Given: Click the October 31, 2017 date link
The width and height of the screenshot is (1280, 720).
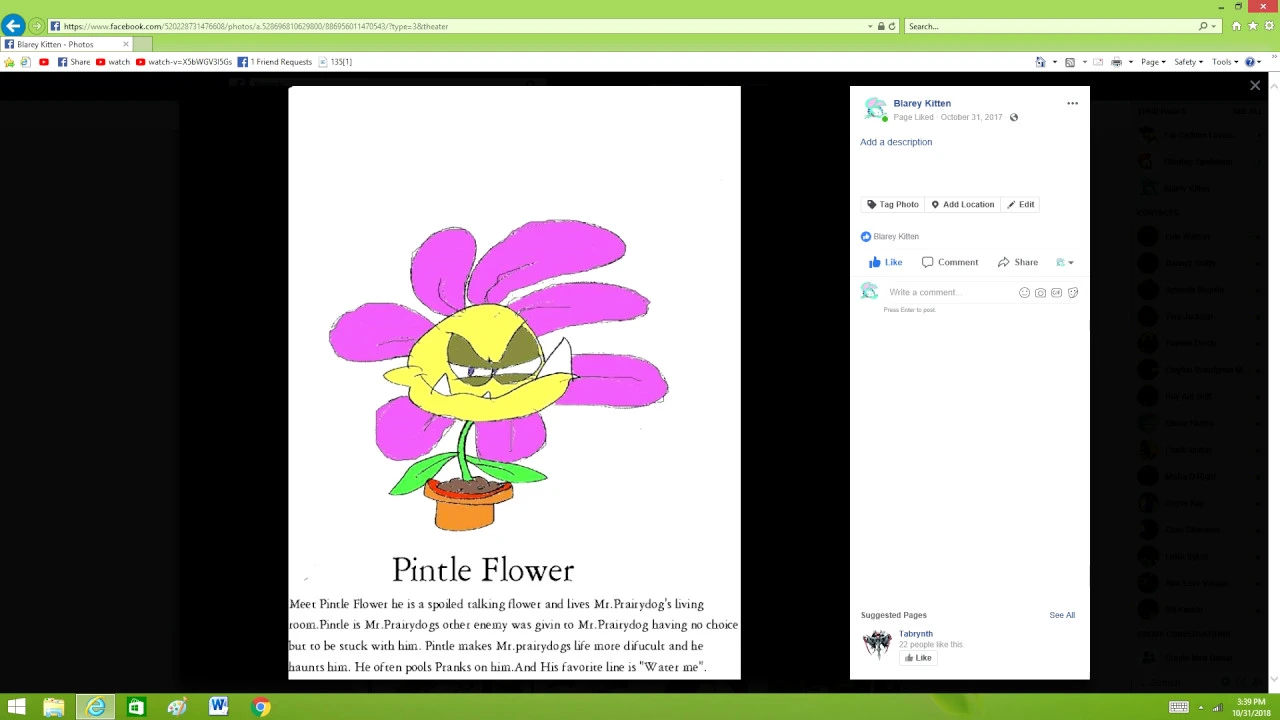Looking at the screenshot, I should pyautogui.click(x=971, y=117).
